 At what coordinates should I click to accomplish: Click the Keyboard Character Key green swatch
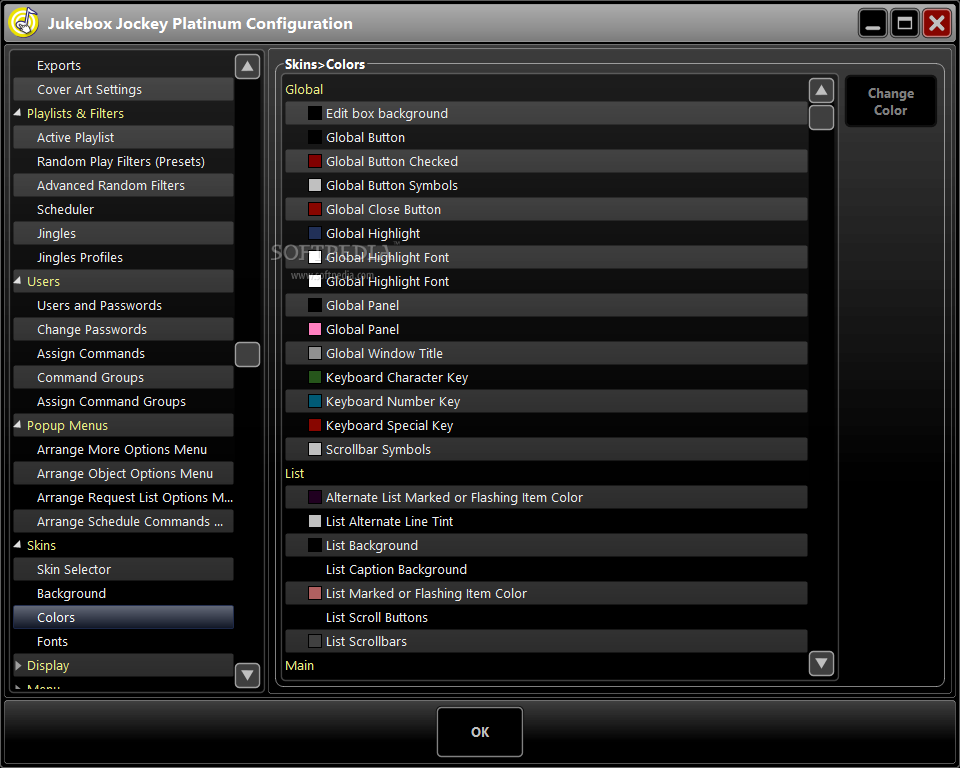[x=315, y=377]
